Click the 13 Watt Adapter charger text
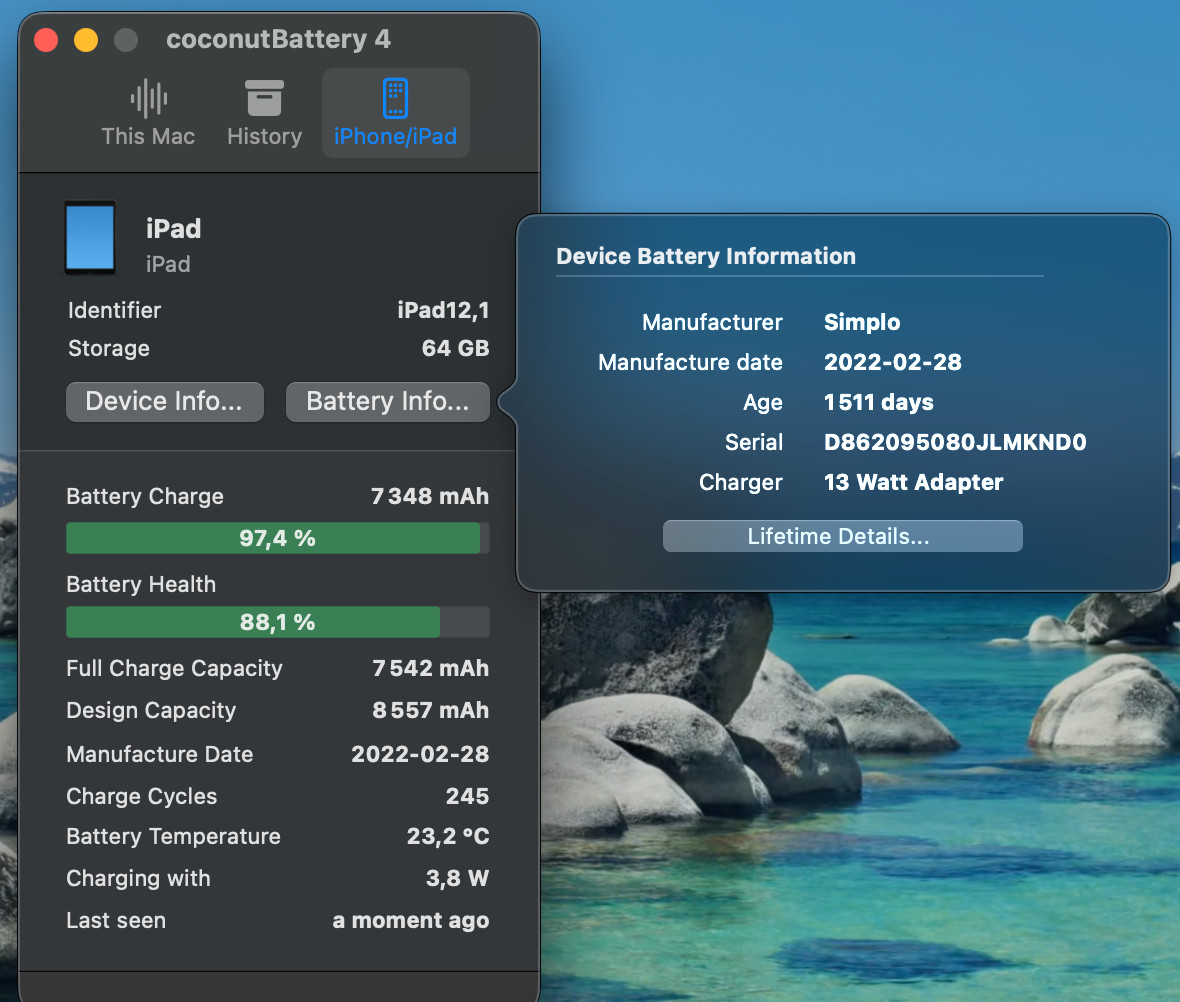The height and width of the screenshot is (1002, 1180). [x=913, y=482]
